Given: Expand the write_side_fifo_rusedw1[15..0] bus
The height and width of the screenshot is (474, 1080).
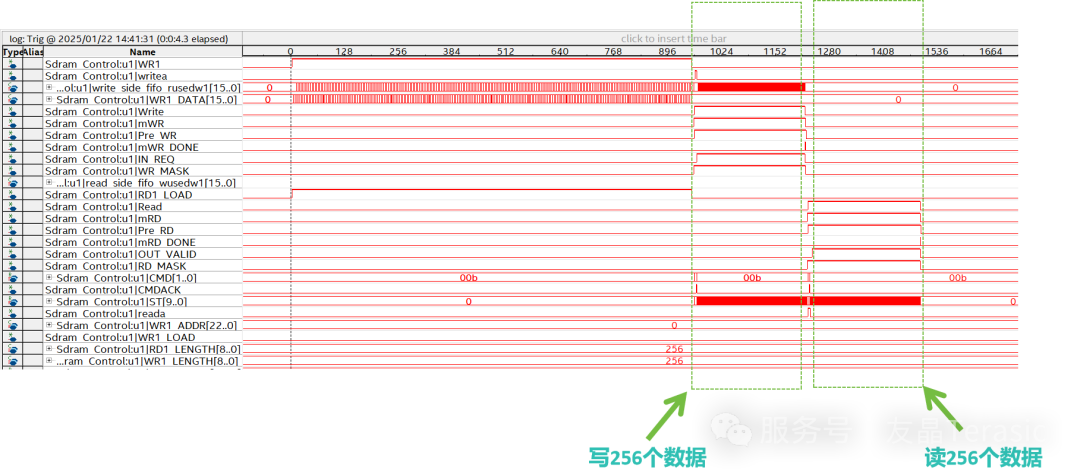Looking at the screenshot, I should click(x=49, y=88).
